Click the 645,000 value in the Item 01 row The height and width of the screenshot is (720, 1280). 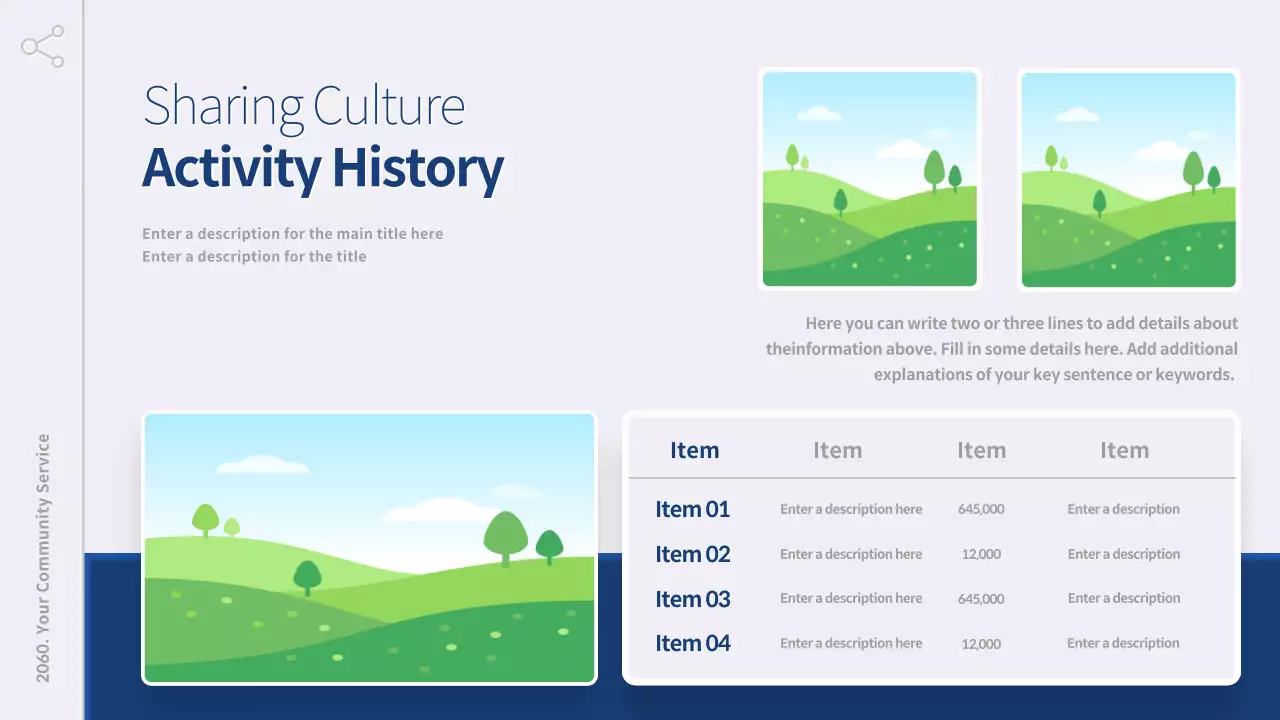(980, 509)
